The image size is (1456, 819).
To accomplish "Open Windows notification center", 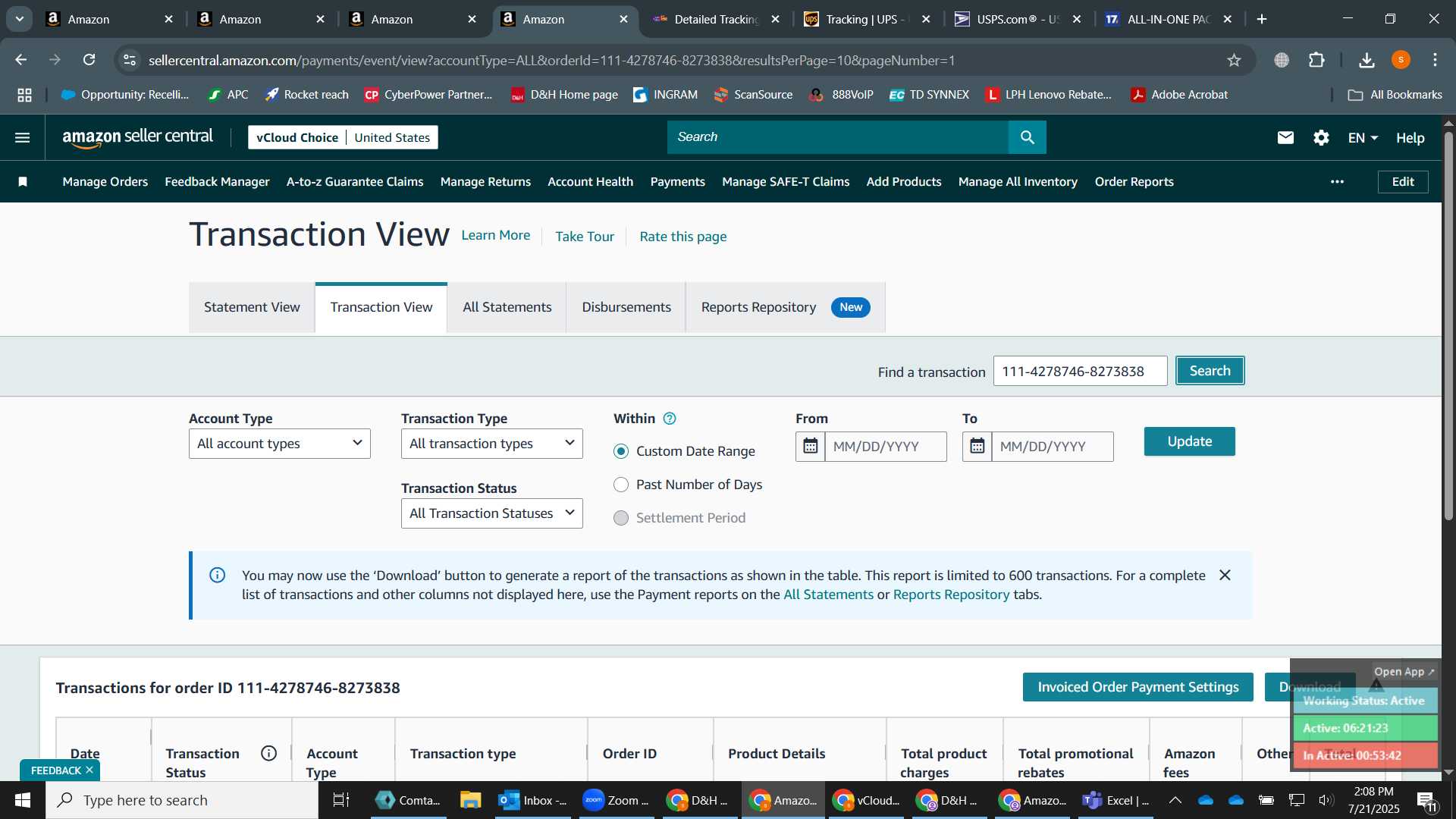I will (1426, 800).
